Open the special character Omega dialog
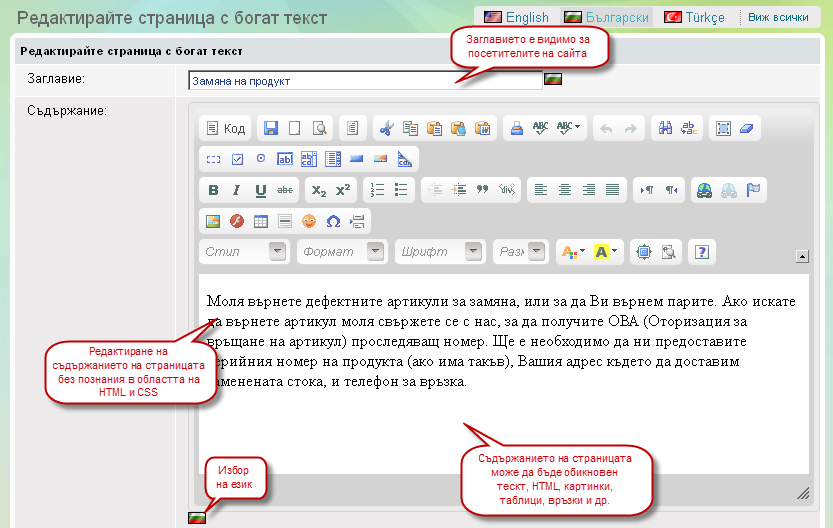This screenshot has width=833, height=528. click(x=333, y=221)
